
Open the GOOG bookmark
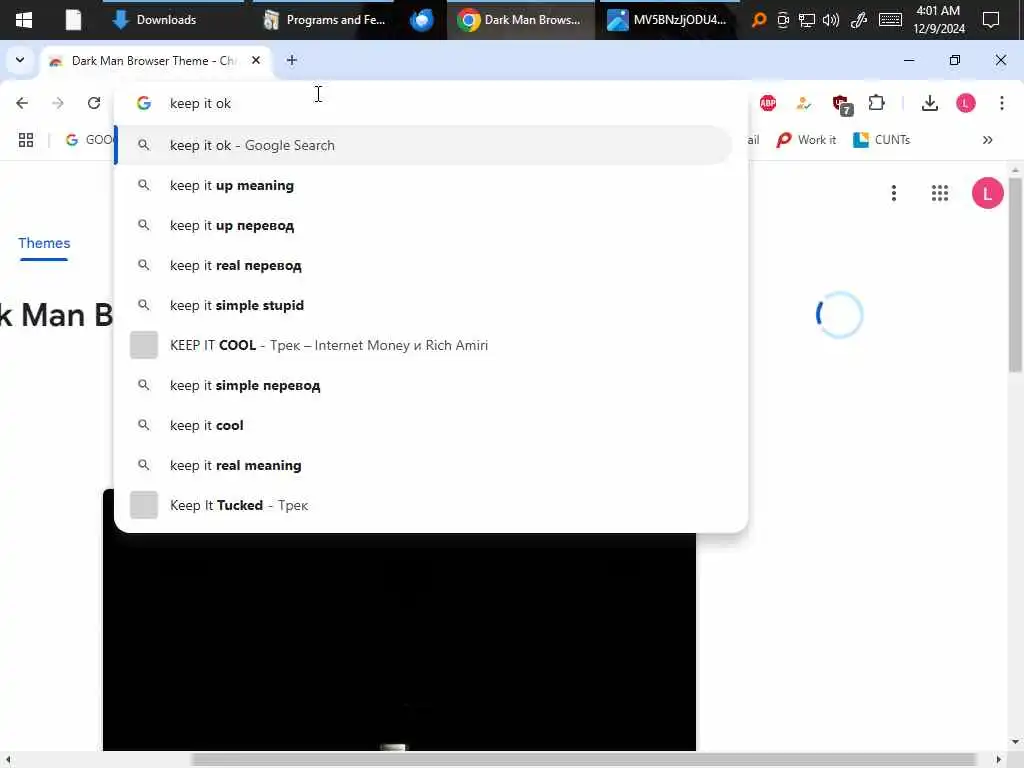click(89, 140)
